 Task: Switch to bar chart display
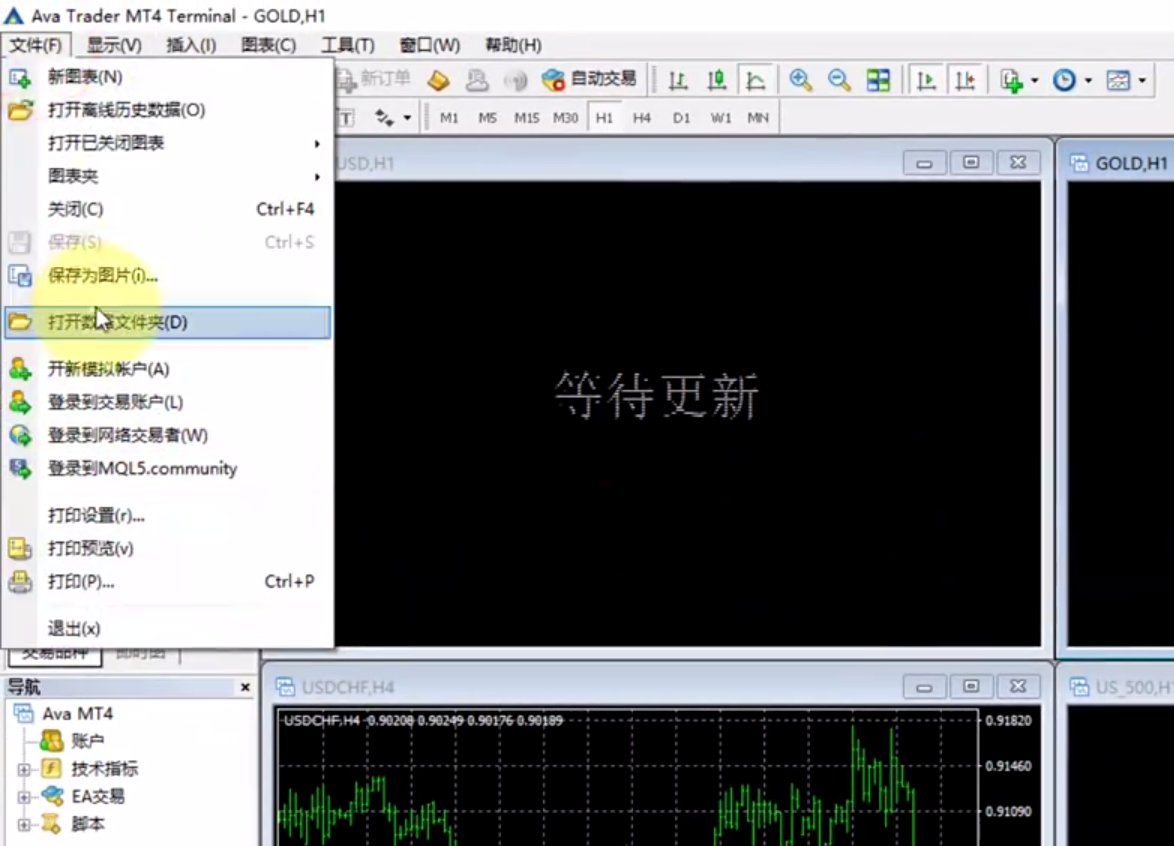pos(678,80)
